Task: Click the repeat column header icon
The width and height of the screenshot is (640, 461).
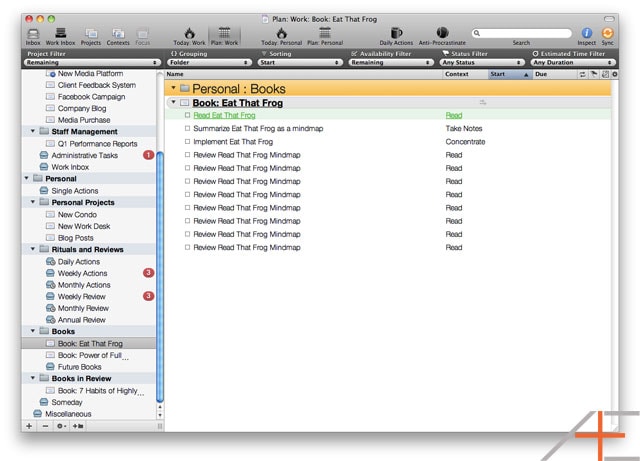Action: click(x=582, y=74)
